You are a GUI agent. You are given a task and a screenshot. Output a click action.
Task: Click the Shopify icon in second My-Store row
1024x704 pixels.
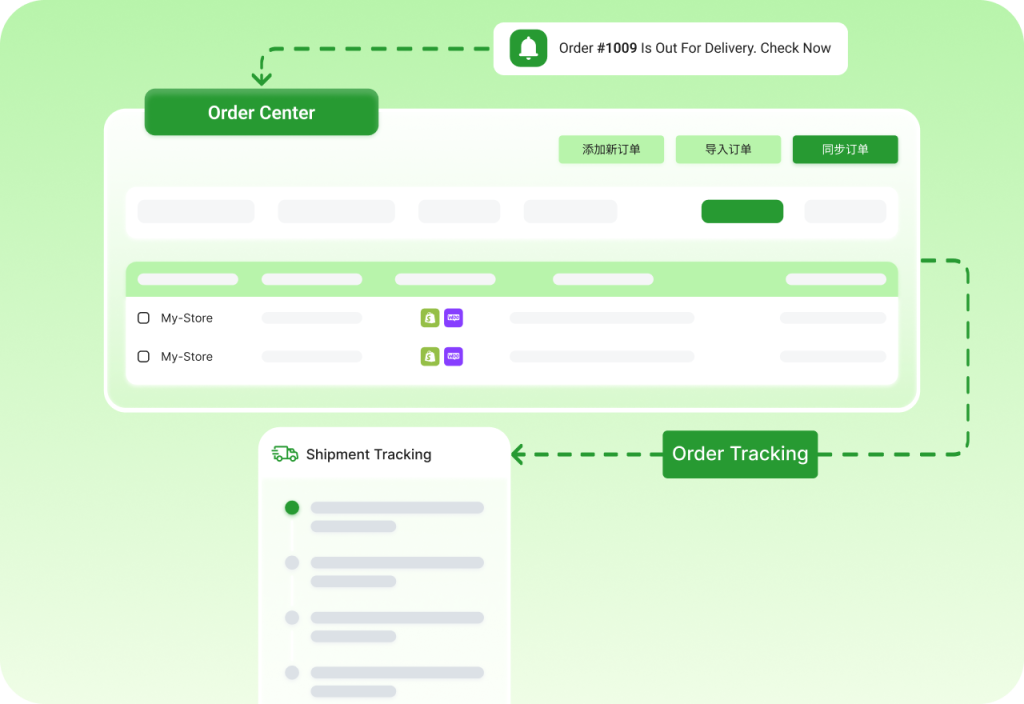click(430, 356)
